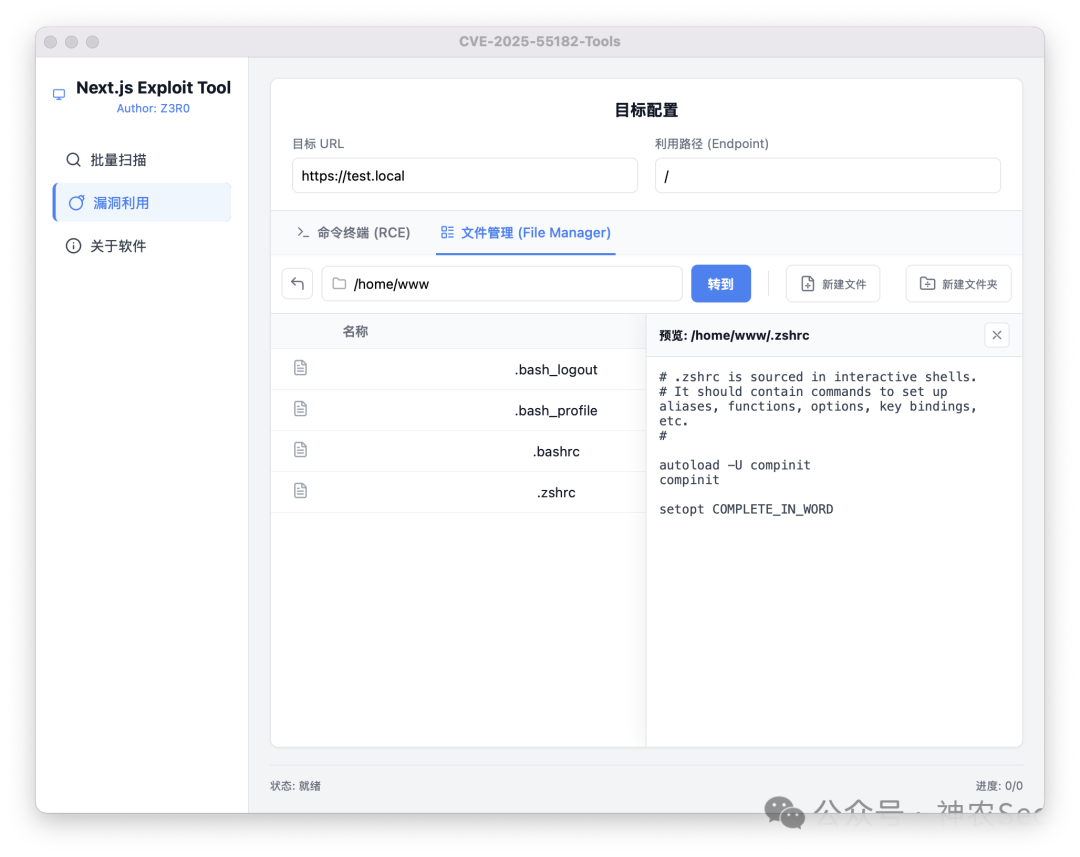Select the .bashrc file row
Viewport: 1080px width, 857px height.
click(x=458, y=451)
